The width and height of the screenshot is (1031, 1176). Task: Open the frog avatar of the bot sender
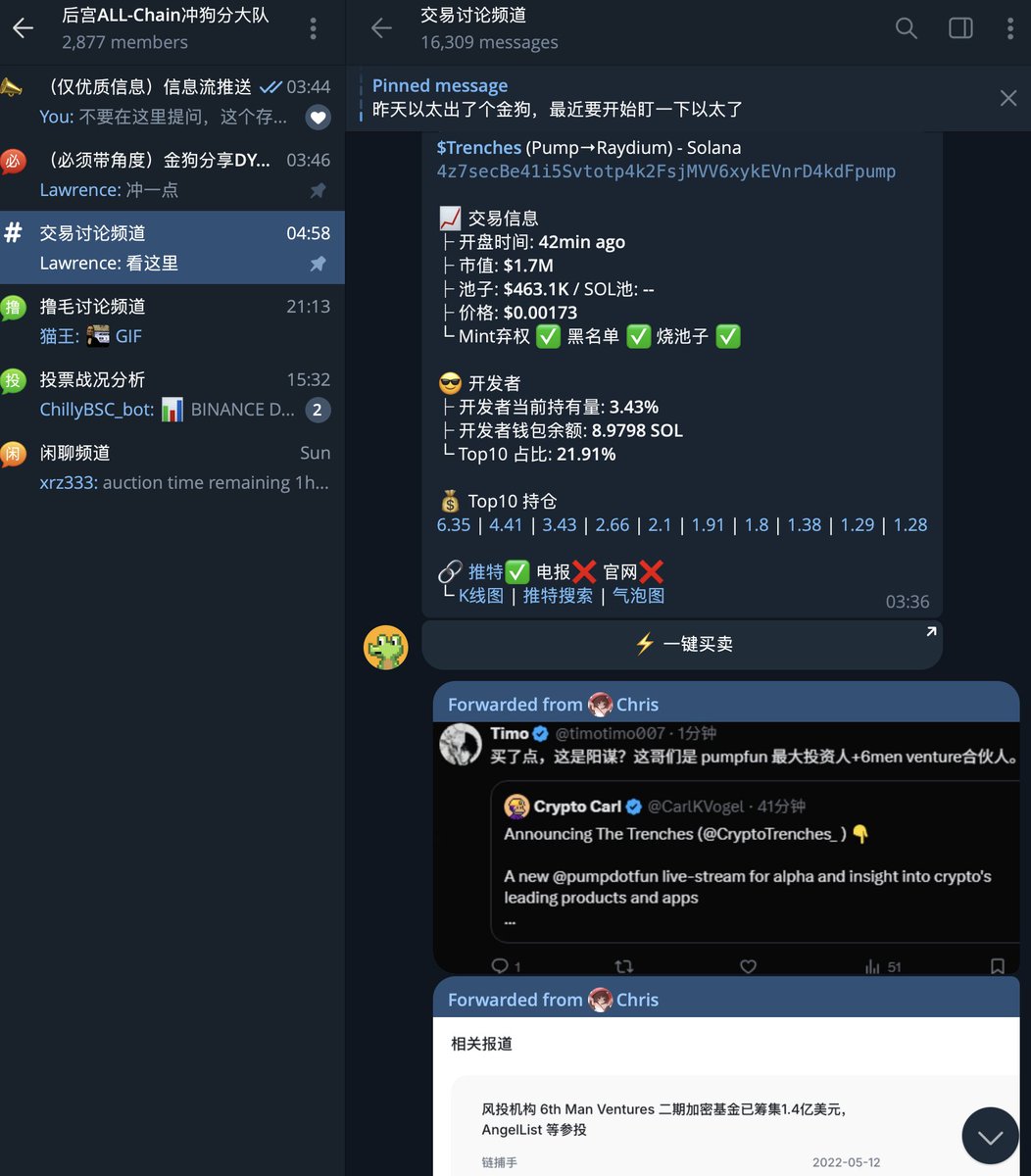coord(386,647)
